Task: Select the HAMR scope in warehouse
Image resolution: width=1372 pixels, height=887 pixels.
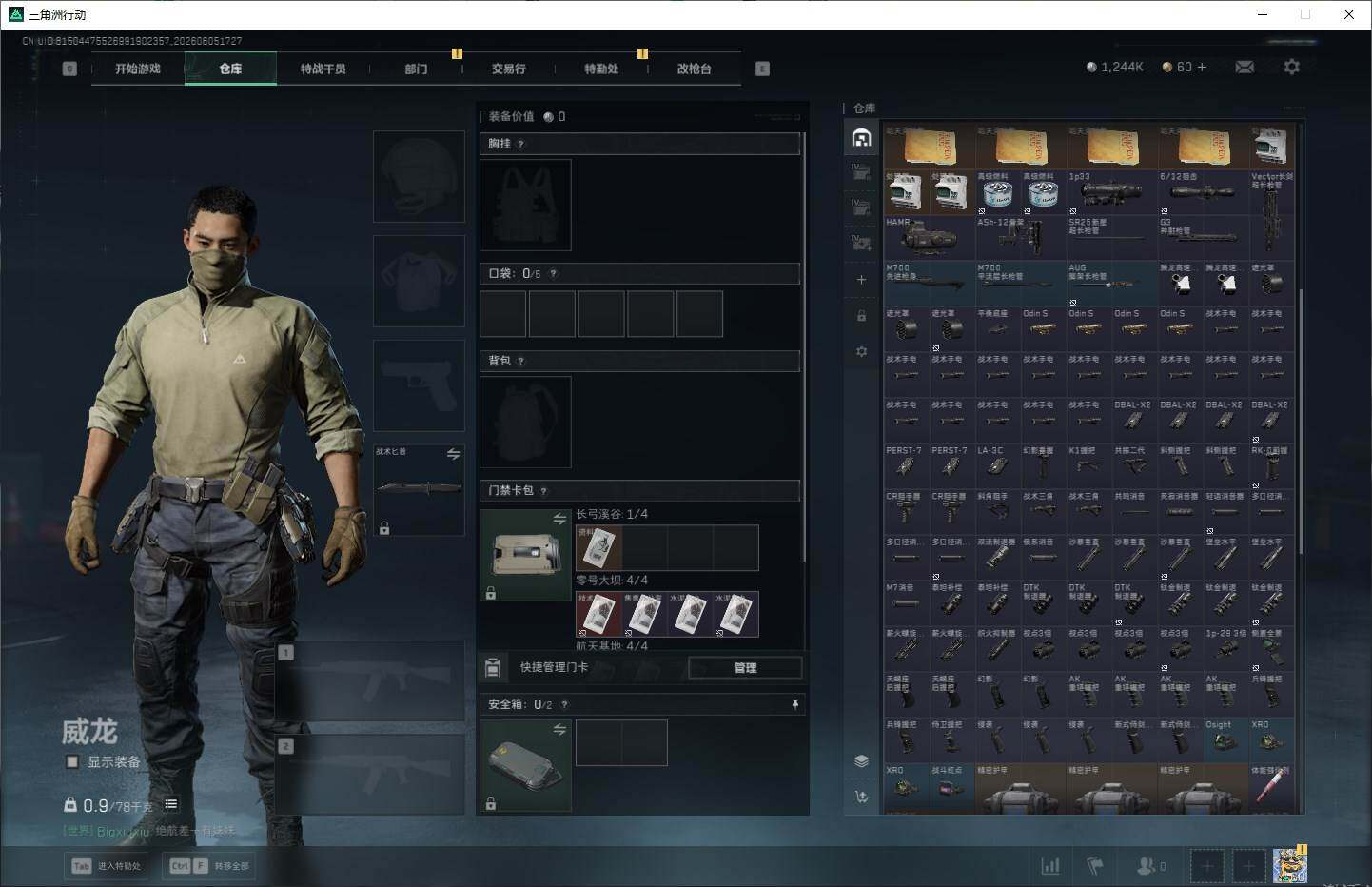Action: click(929, 237)
